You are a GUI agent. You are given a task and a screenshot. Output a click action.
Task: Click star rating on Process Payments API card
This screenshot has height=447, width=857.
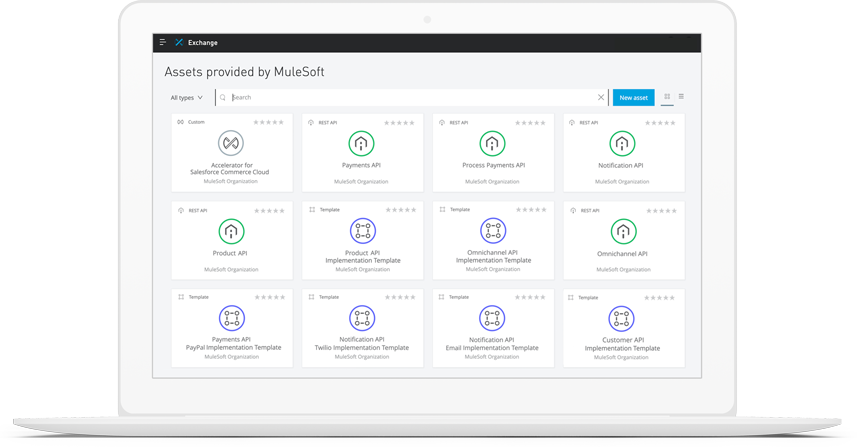tap(530, 123)
